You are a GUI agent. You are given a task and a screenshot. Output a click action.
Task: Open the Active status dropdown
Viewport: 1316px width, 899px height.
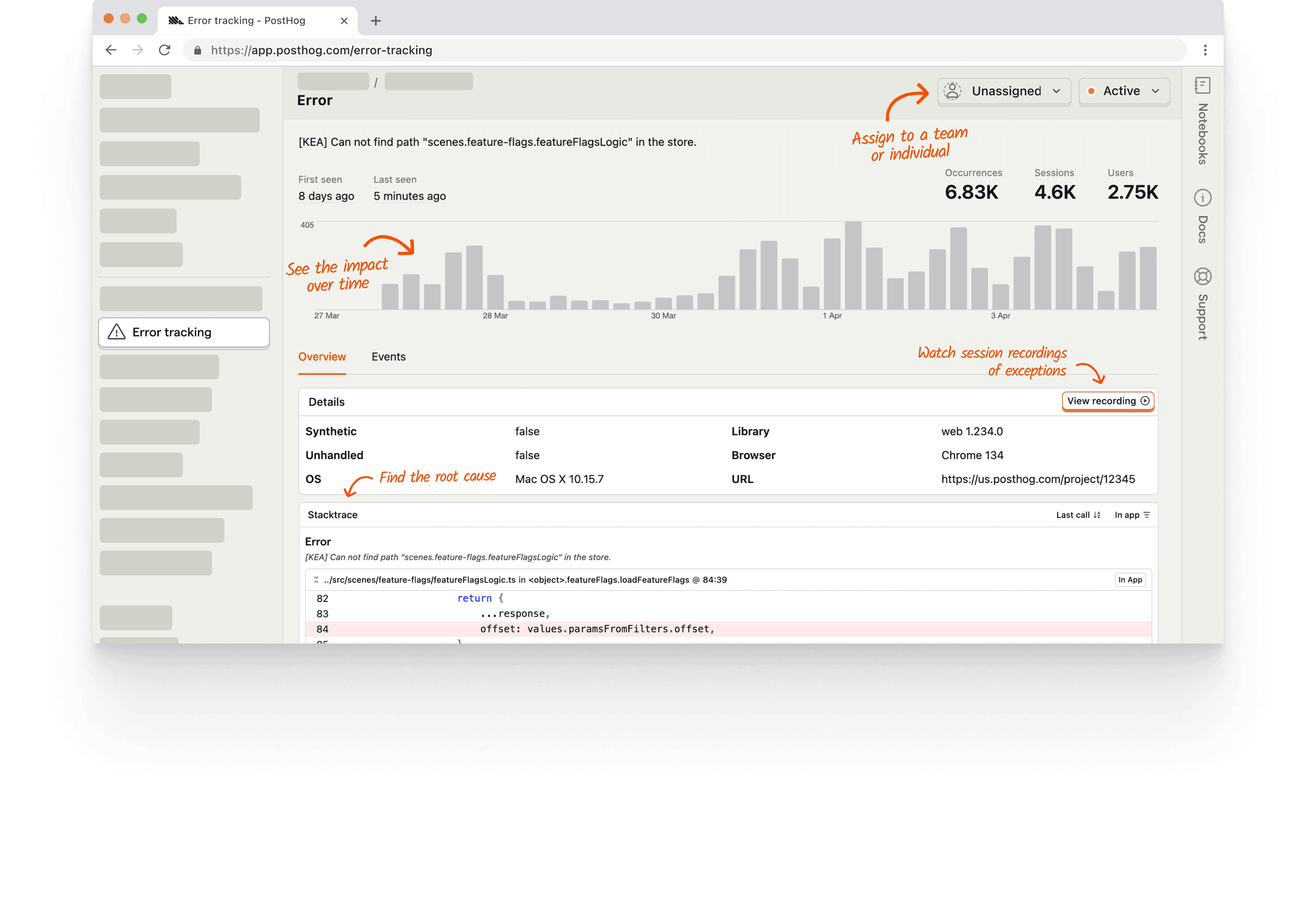tap(1124, 91)
